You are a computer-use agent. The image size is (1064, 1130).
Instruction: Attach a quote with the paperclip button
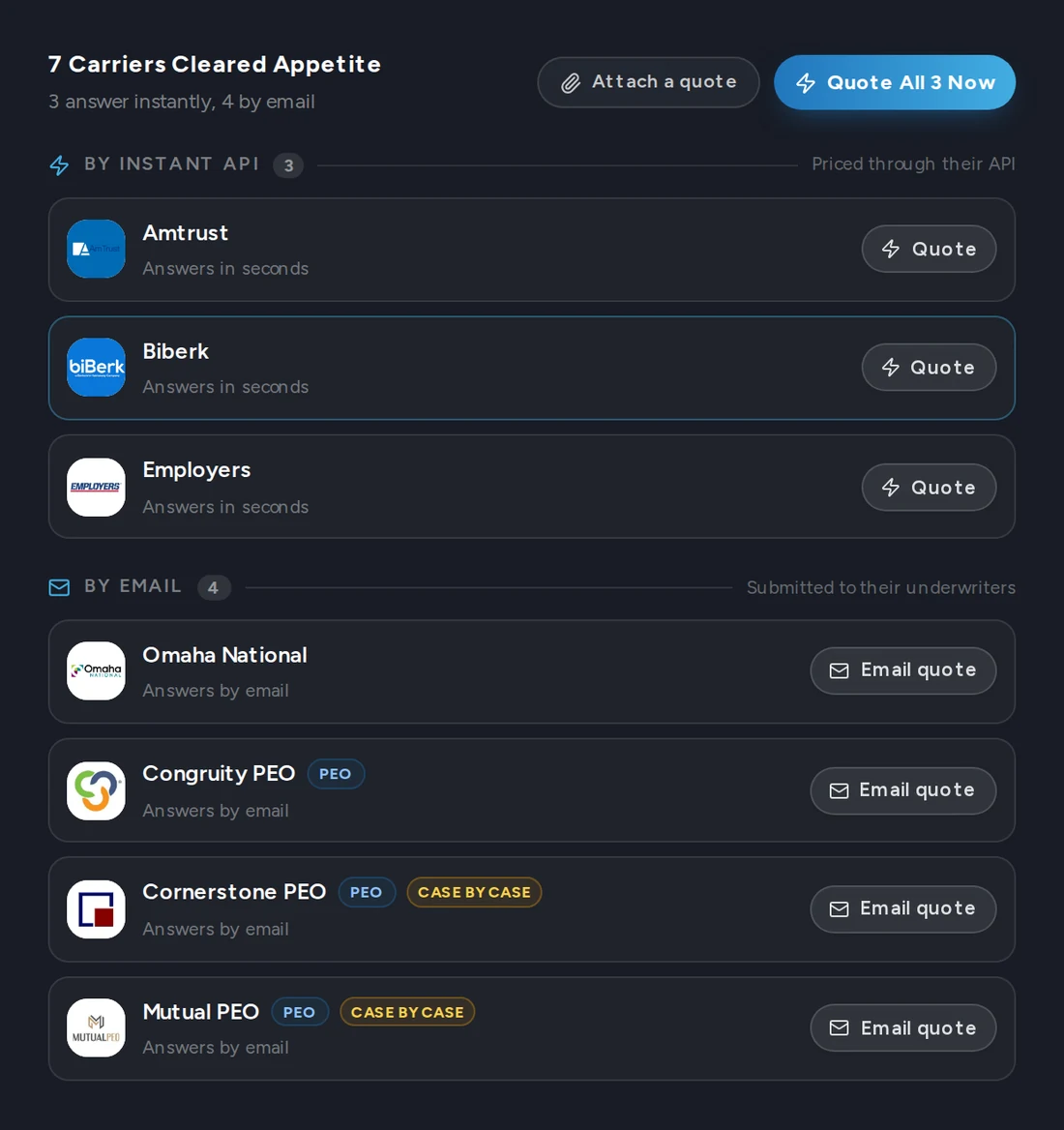[x=648, y=82]
